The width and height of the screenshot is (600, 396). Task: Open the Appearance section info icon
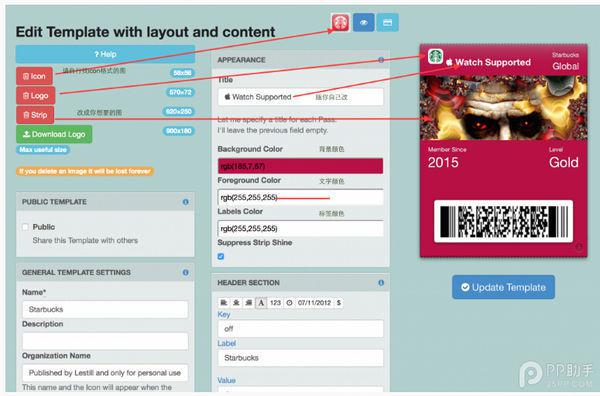(381, 60)
